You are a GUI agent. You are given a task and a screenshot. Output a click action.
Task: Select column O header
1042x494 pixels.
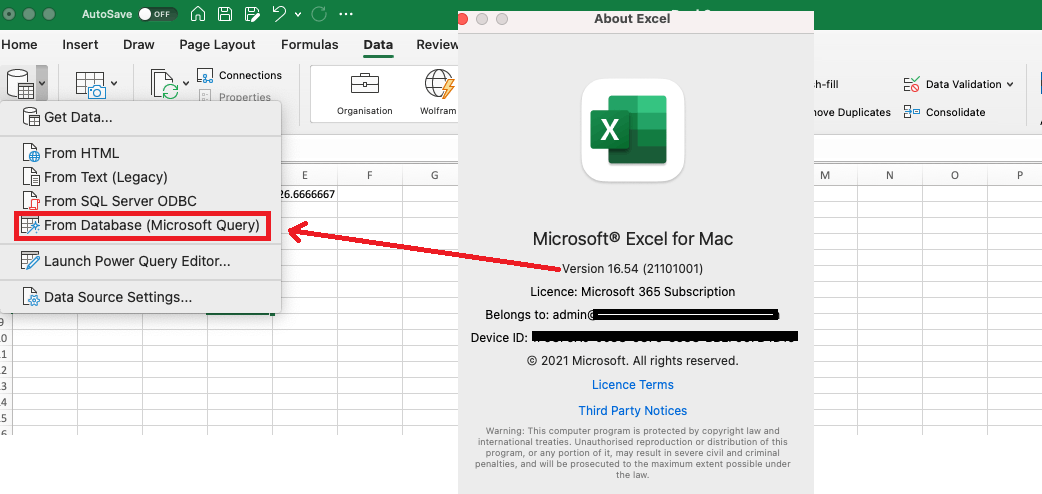(x=955, y=176)
